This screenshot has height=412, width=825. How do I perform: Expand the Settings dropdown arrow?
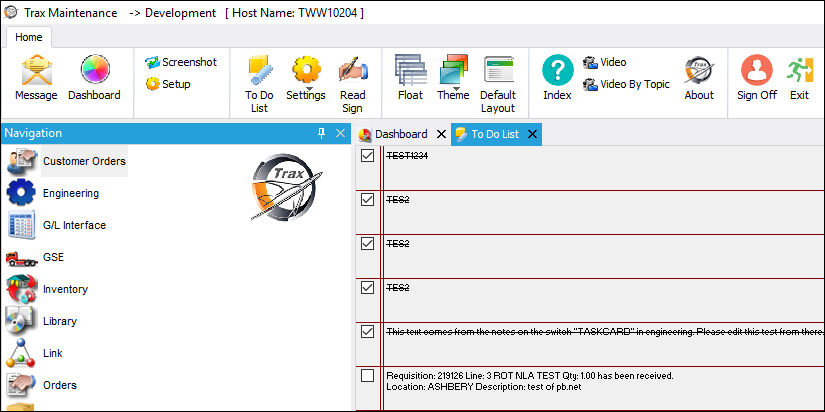tap(309, 88)
